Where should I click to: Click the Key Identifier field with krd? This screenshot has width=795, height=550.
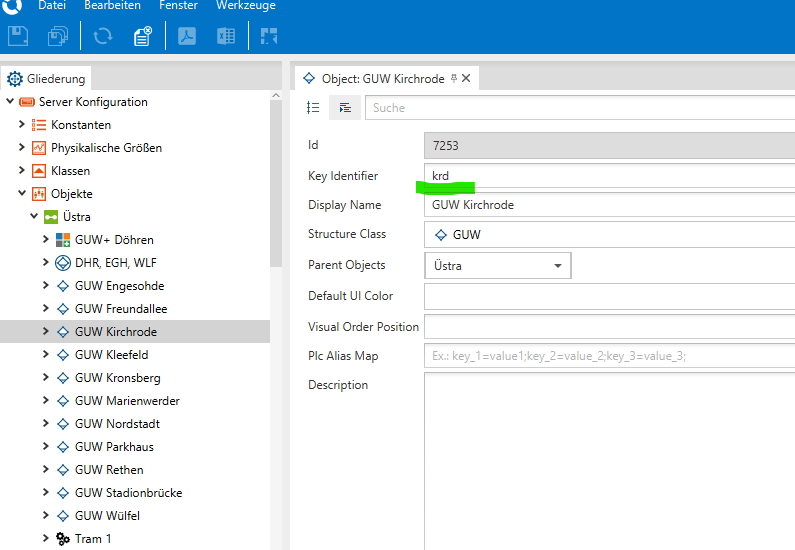609,176
